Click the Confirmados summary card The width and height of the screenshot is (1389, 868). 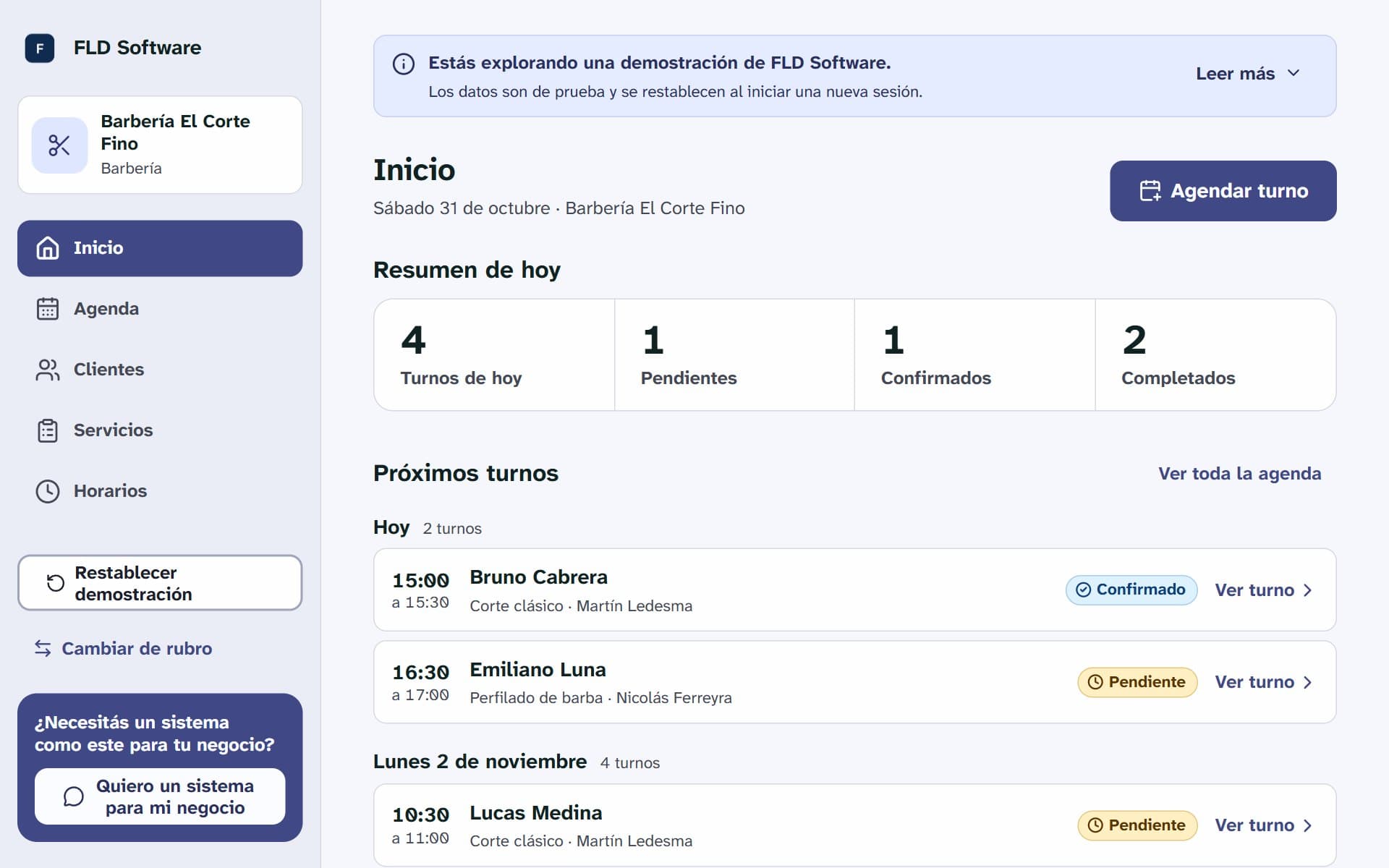click(x=974, y=355)
